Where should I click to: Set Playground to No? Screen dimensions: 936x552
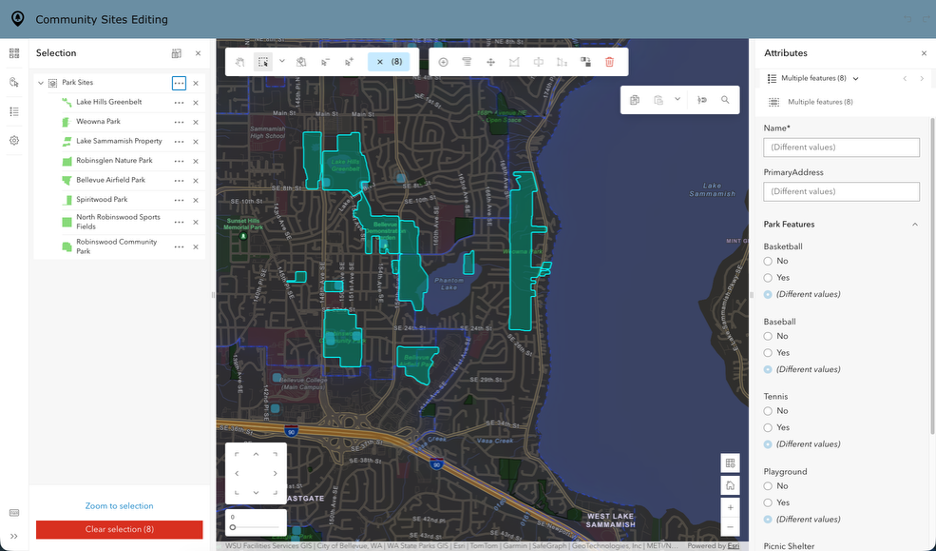pos(768,486)
